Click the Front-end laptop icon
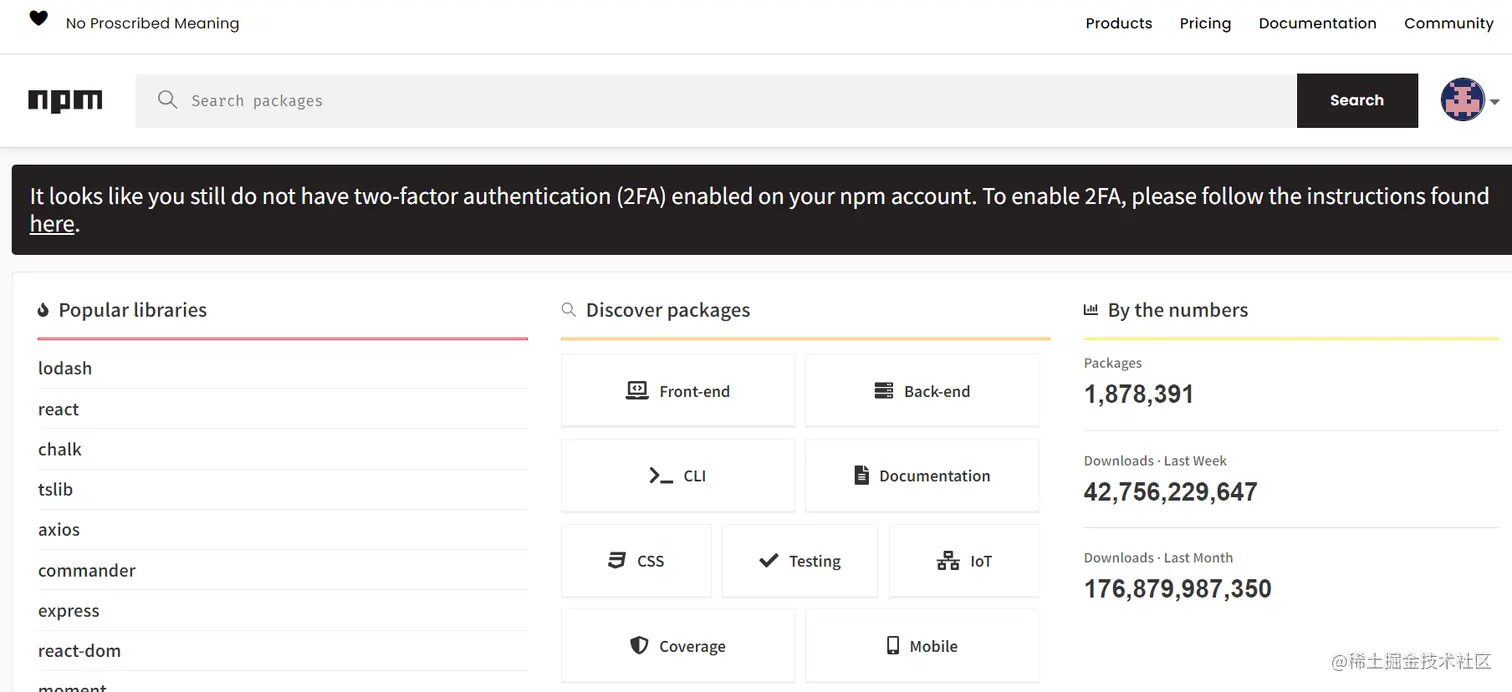Image resolution: width=1512 pixels, height=692 pixels. (637, 391)
